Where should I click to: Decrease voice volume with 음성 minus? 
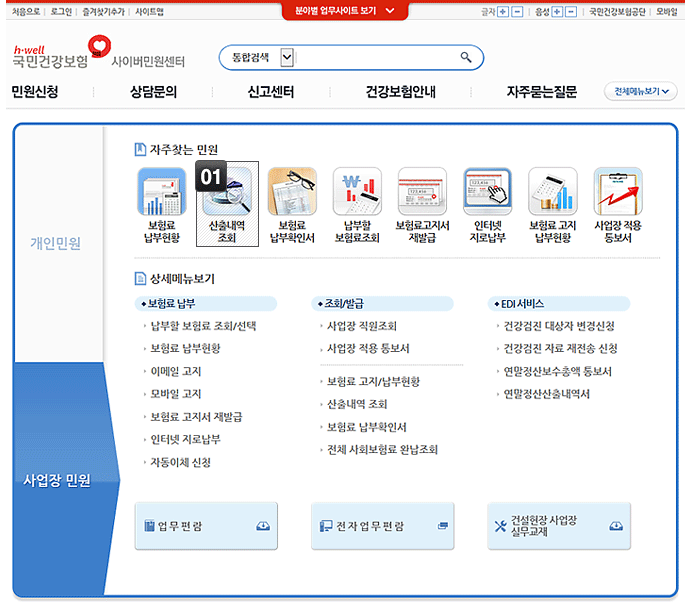[x=571, y=12]
